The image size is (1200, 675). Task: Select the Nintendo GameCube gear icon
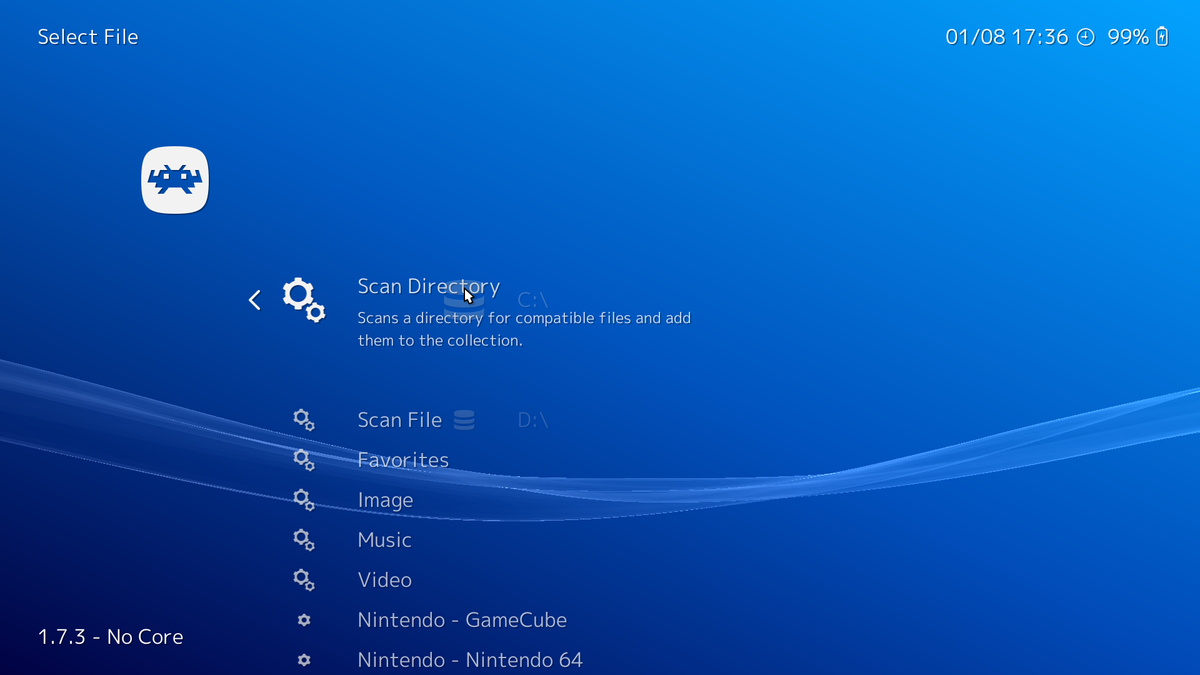[304, 620]
